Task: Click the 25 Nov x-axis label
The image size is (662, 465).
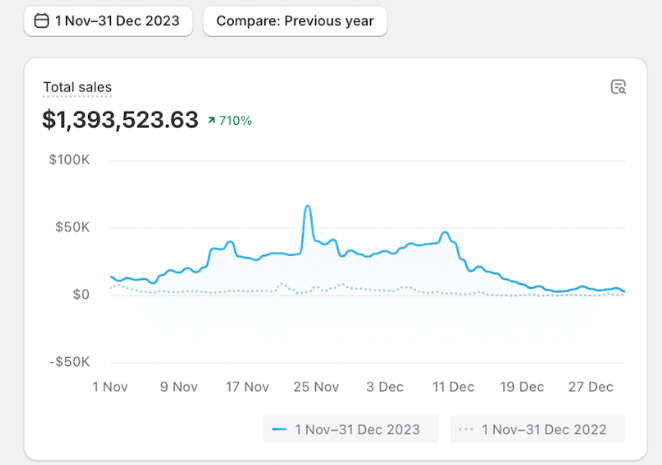Action: point(316,387)
